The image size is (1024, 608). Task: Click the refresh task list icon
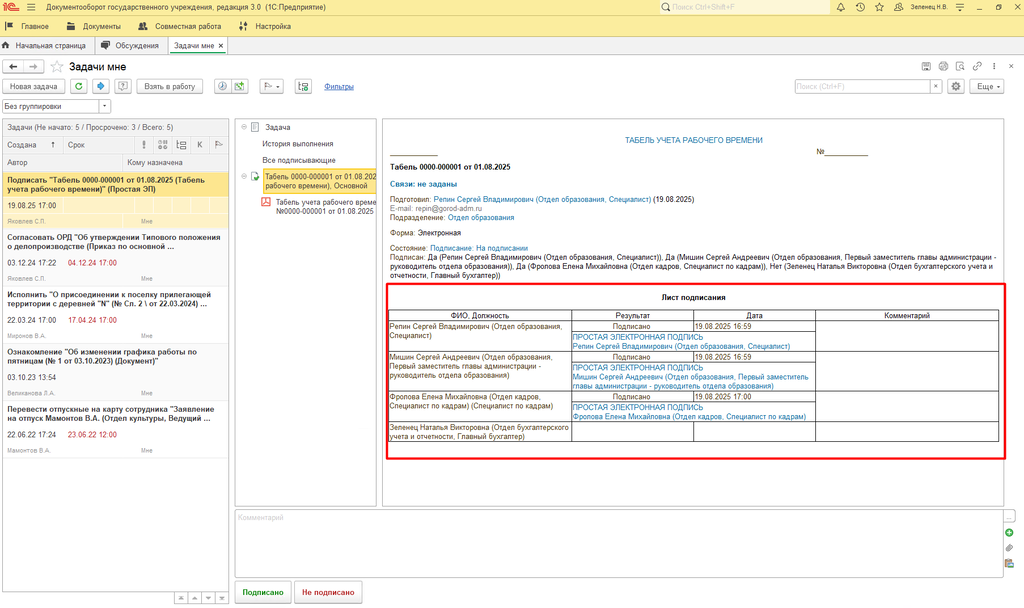[x=79, y=87]
